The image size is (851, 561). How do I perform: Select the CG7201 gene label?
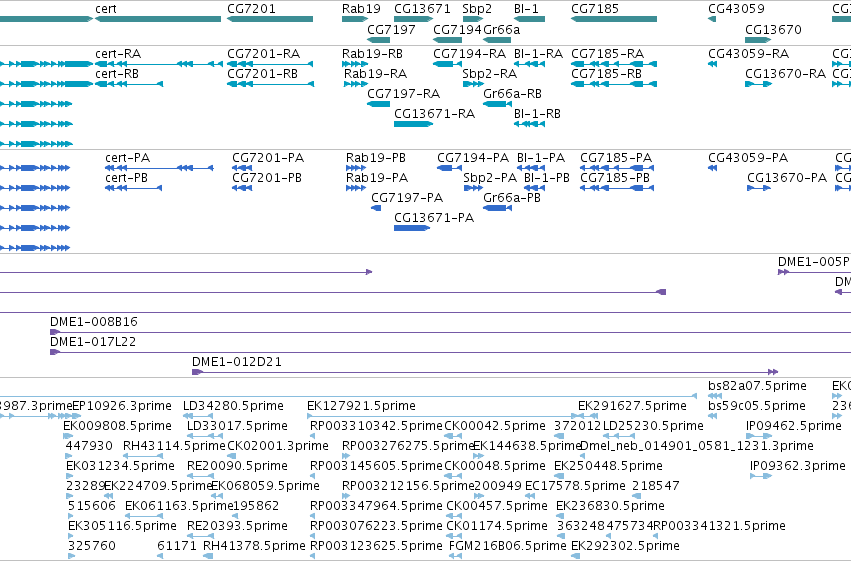tap(251, 9)
